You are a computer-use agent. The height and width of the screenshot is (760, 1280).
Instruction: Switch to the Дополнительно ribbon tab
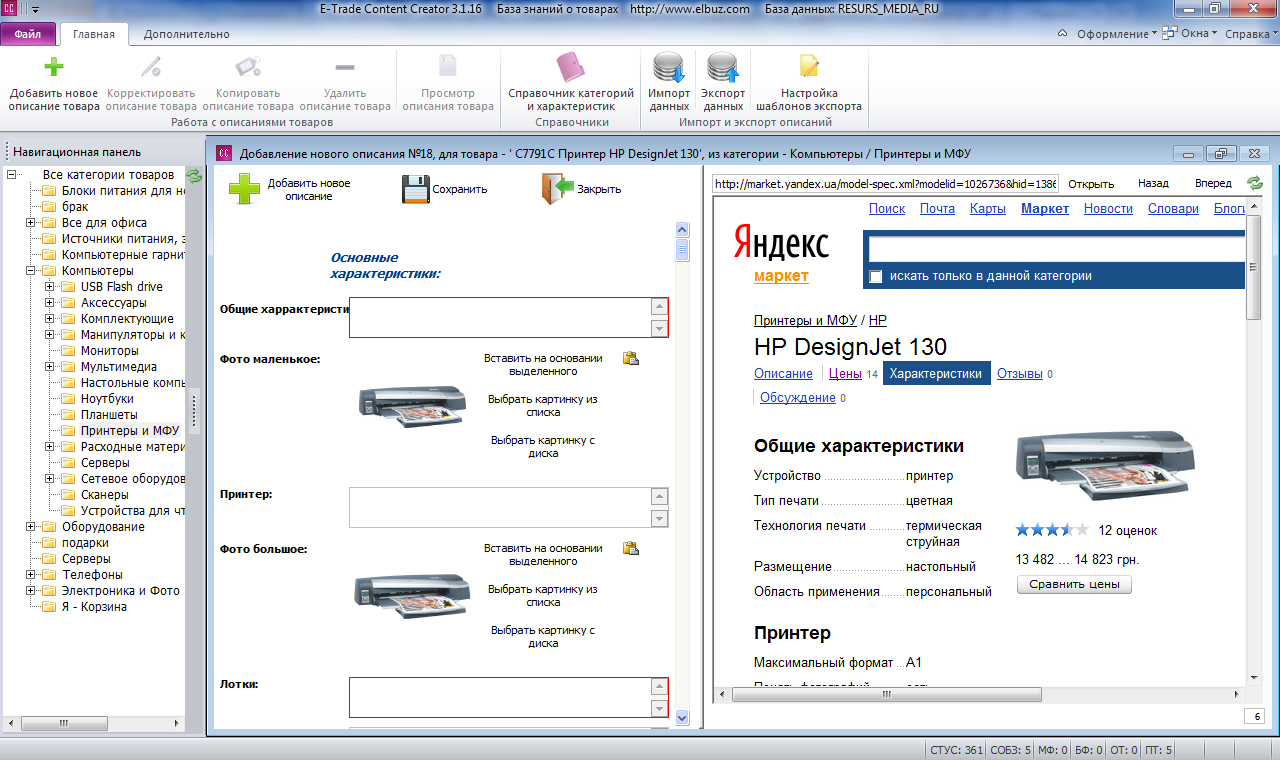[187, 34]
